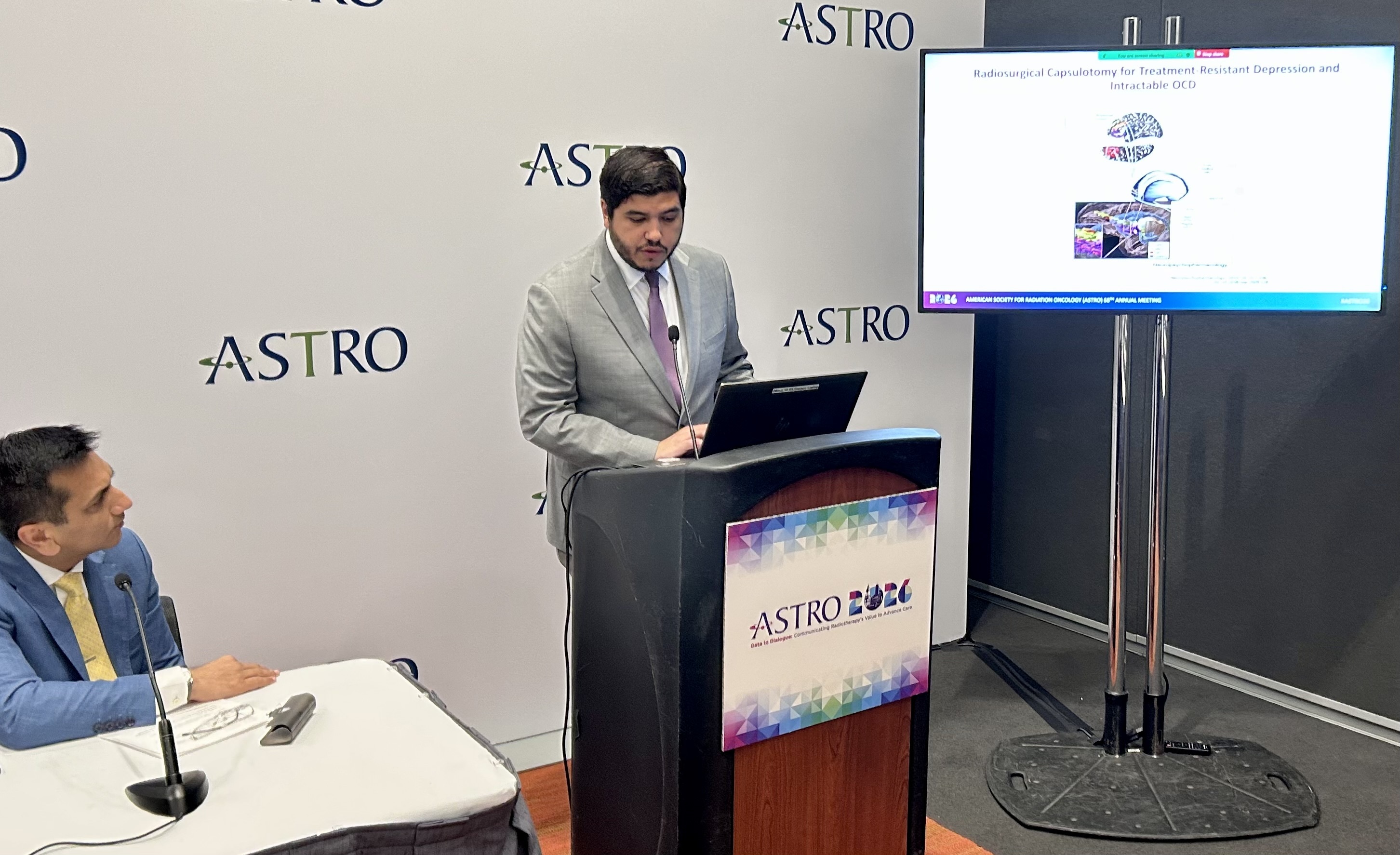Click the red Stop share button
1400x855 pixels.
tap(1212, 54)
